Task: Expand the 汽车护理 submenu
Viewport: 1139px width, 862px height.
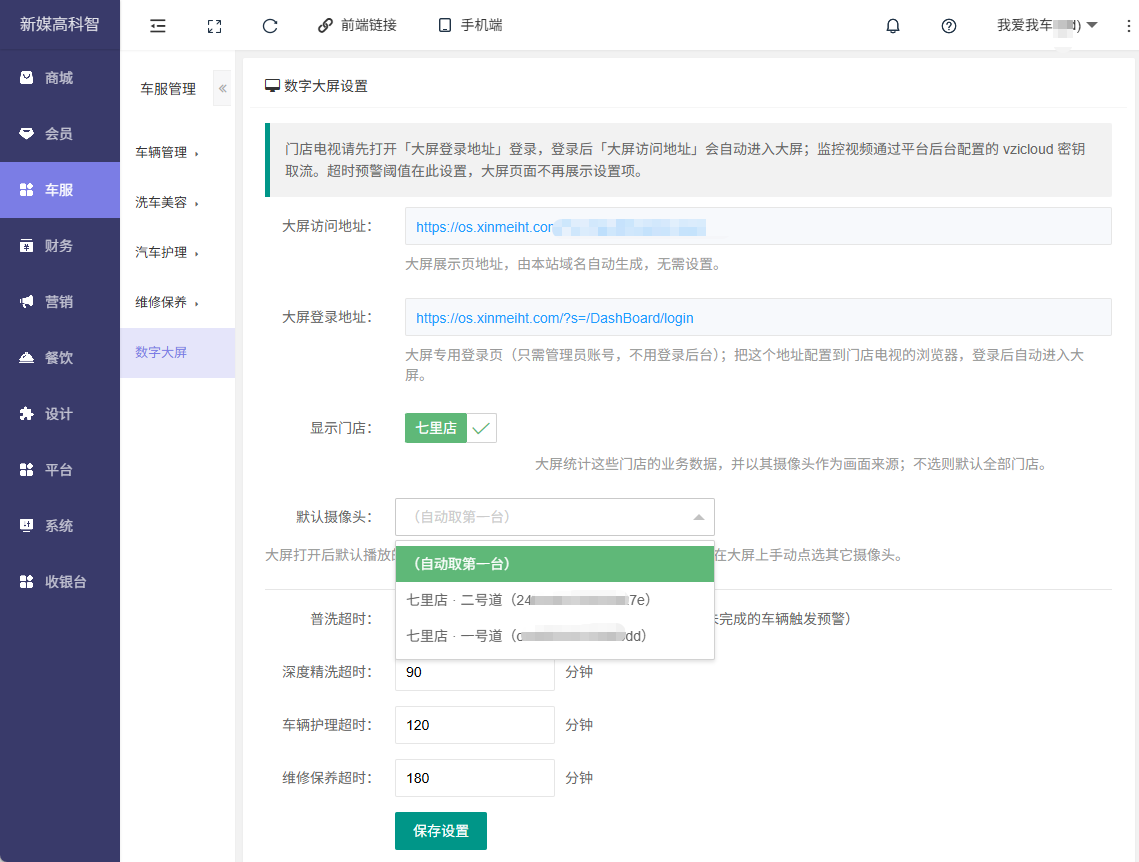Action: [x=177, y=253]
